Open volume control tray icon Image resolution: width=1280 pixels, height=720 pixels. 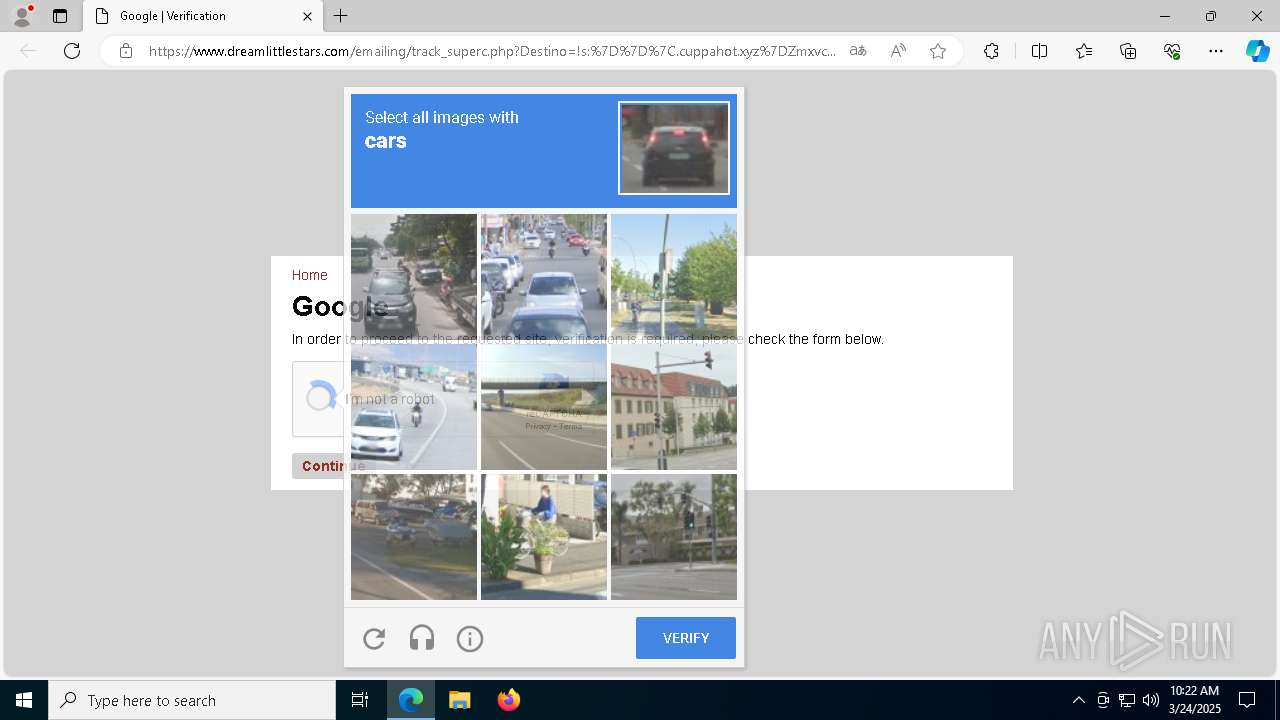point(1151,700)
